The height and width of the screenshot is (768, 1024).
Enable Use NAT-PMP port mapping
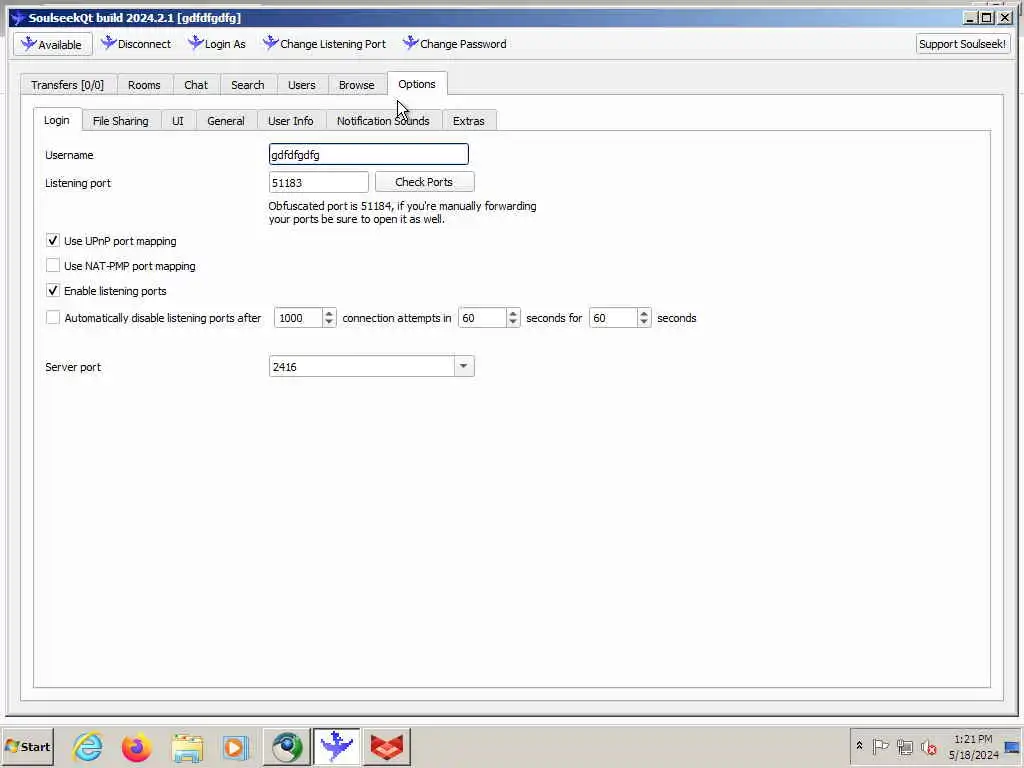(53, 265)
